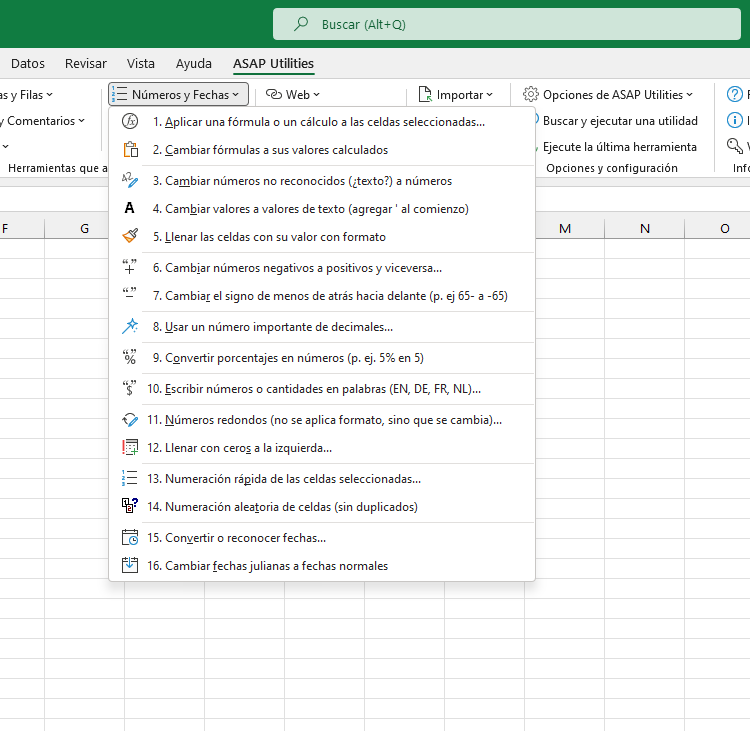Click plus-sign icon for negativos a positivos

point(130,267)
